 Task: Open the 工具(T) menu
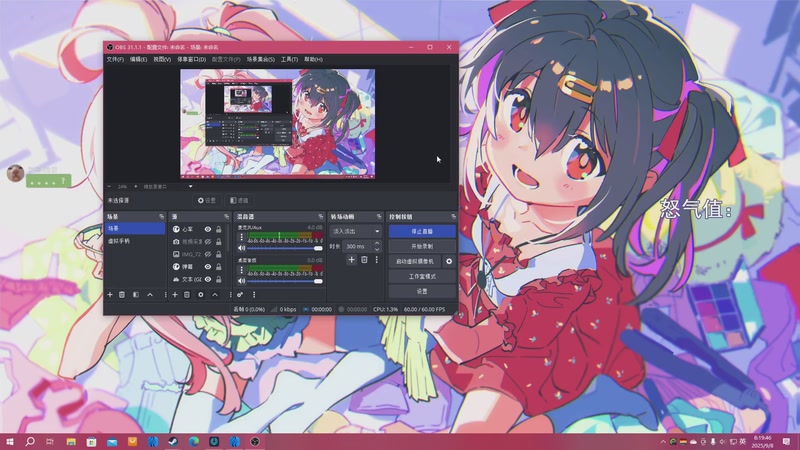point(289,60)
